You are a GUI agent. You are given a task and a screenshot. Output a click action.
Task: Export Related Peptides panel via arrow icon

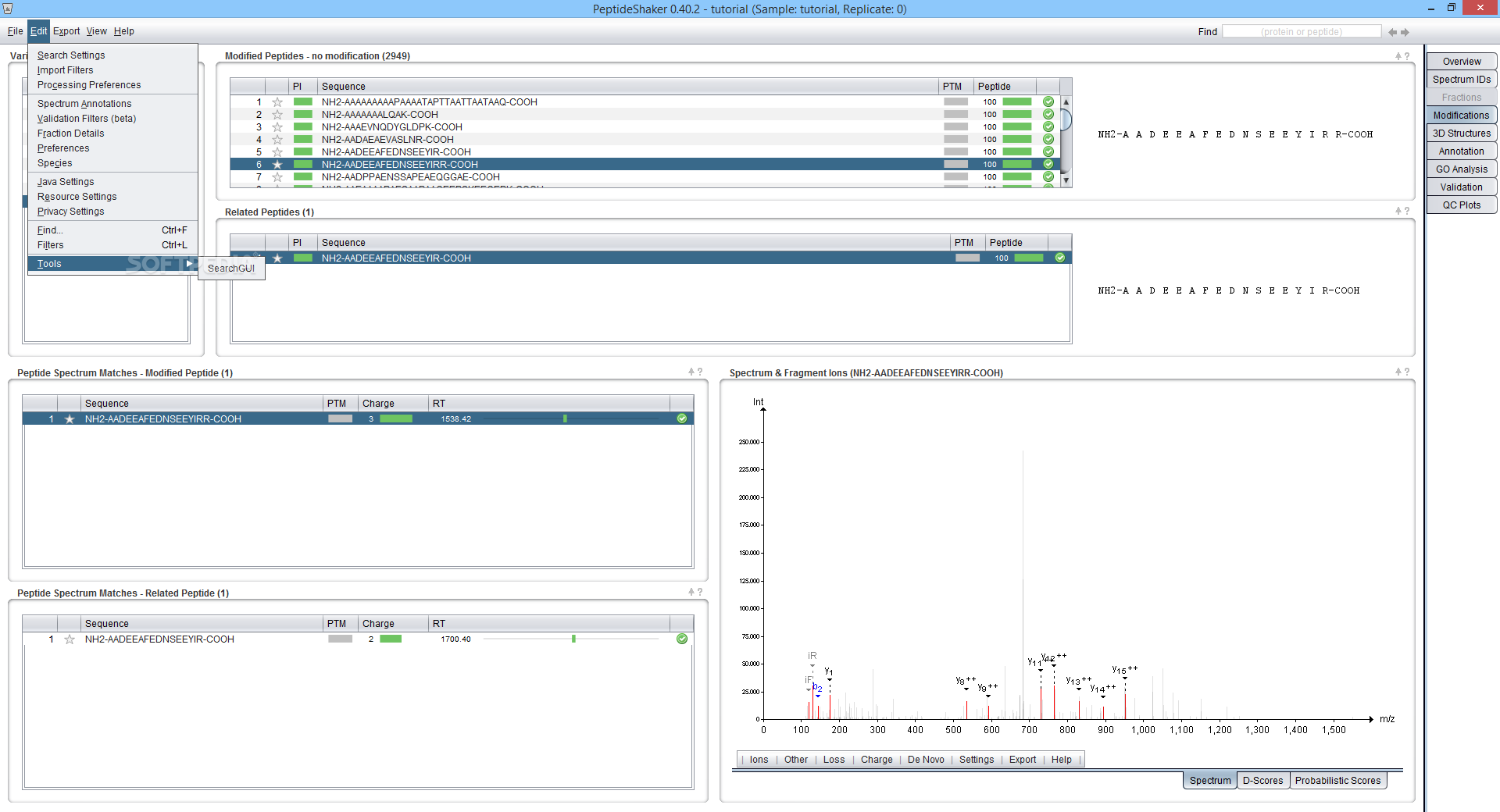1398,211
